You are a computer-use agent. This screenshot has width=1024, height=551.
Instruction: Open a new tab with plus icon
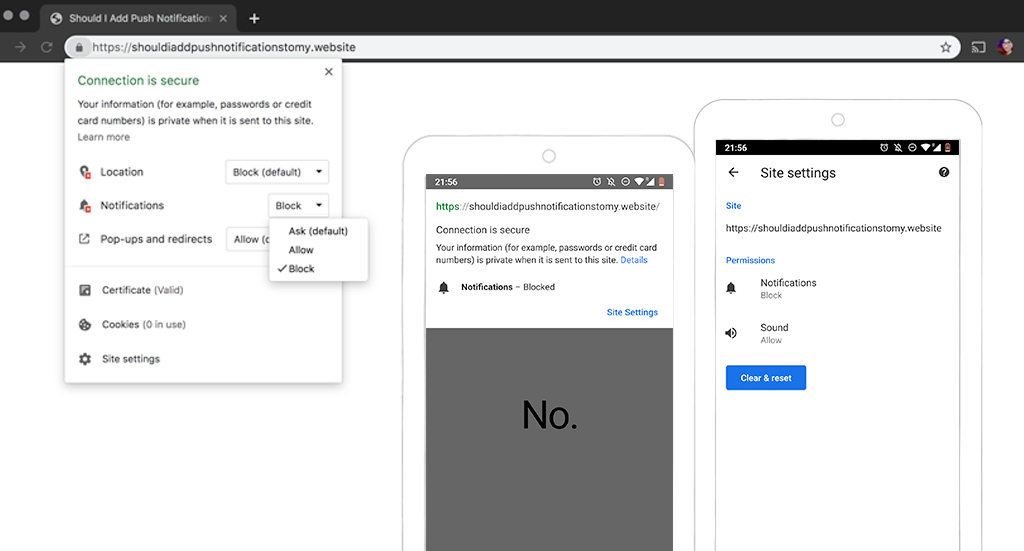coord(255,18)
